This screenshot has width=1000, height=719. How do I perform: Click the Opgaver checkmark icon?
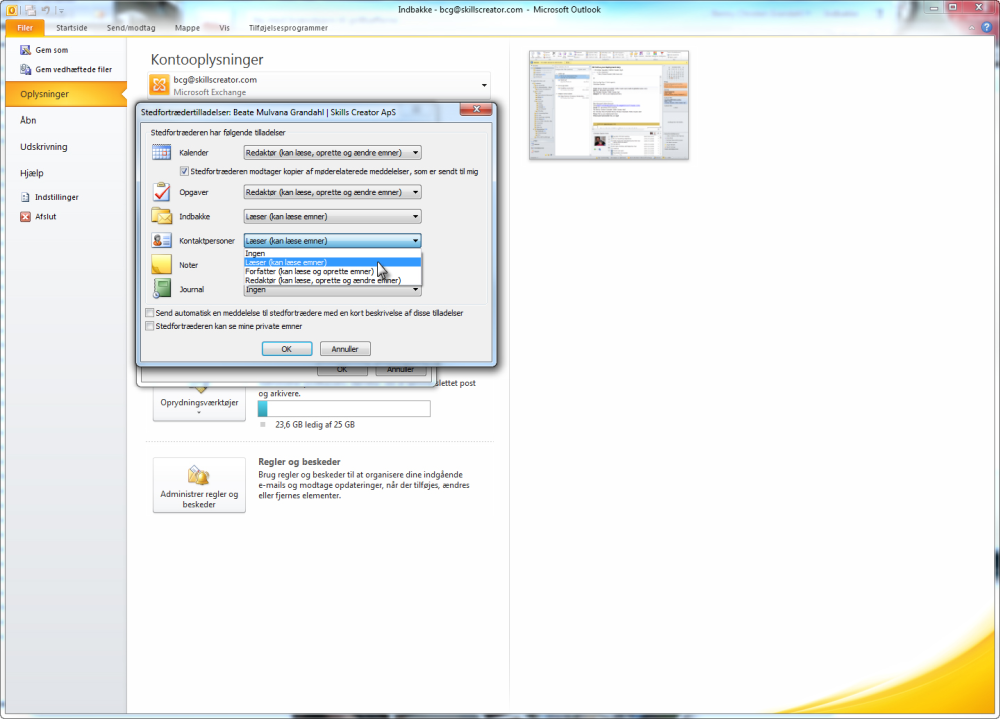click(x=161, y=192)
